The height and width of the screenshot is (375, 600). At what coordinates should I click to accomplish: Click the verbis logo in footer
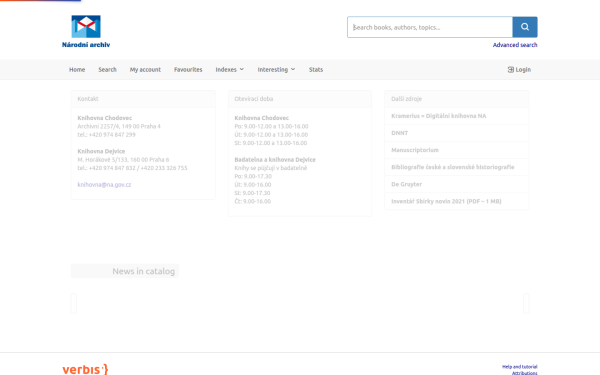[x=85, y=369]
